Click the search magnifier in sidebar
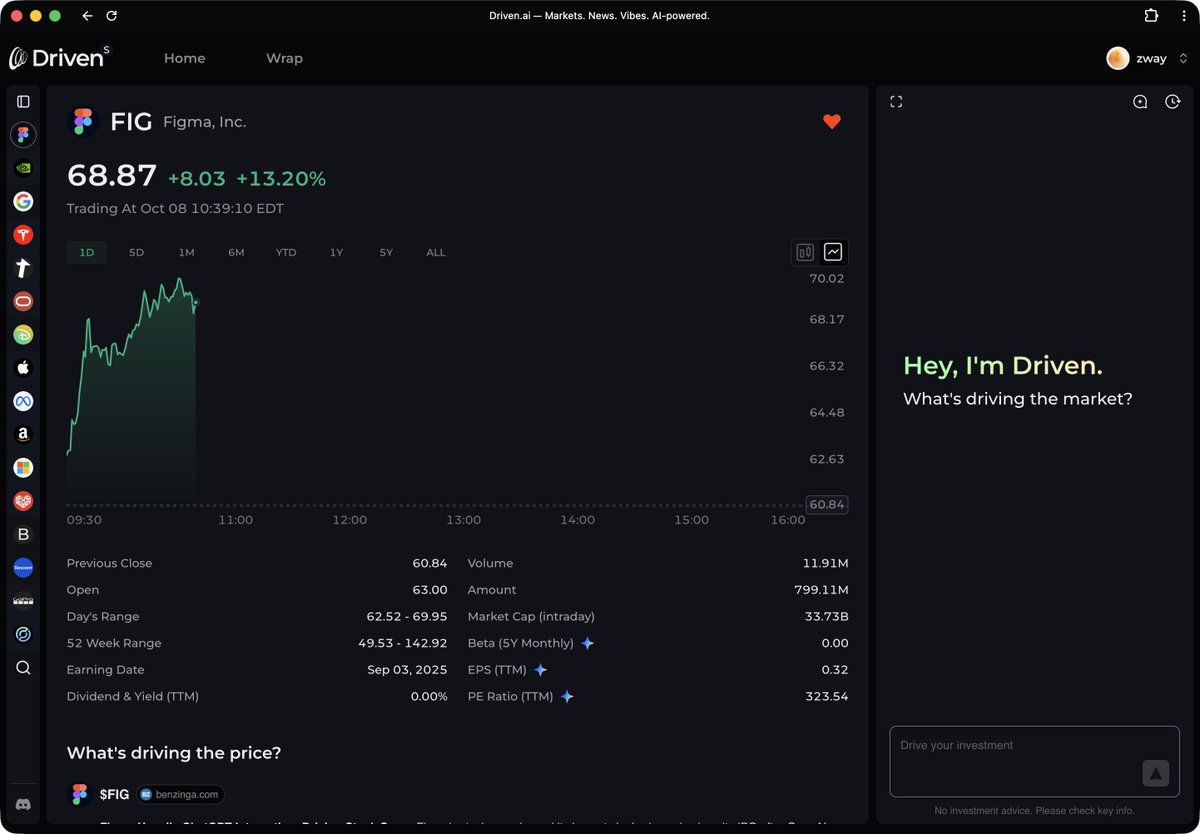1200x834 pixels. pyautogui.click(x=23, y=668)
